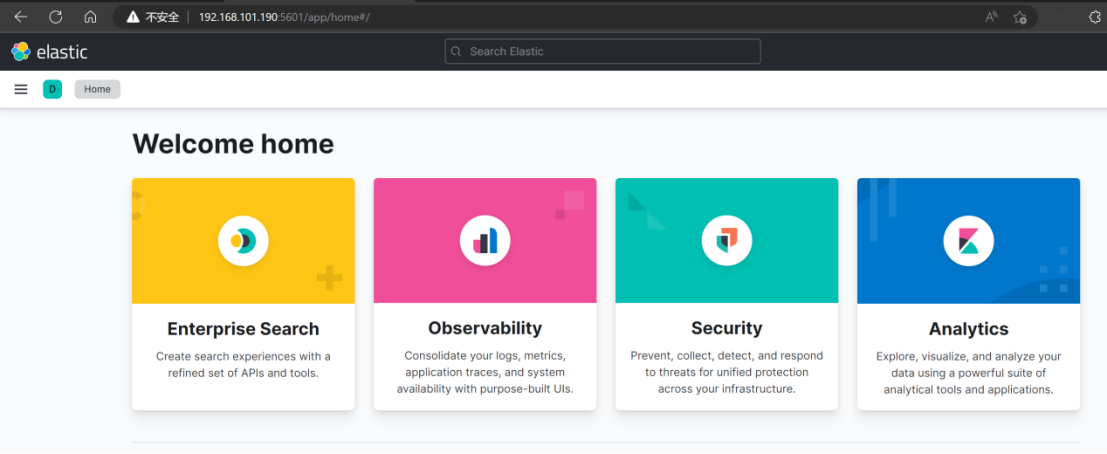Click text 'Consolidate your logs, metrics,'
This screenshot has width=1107, height=454.
(x=485, y=356)
